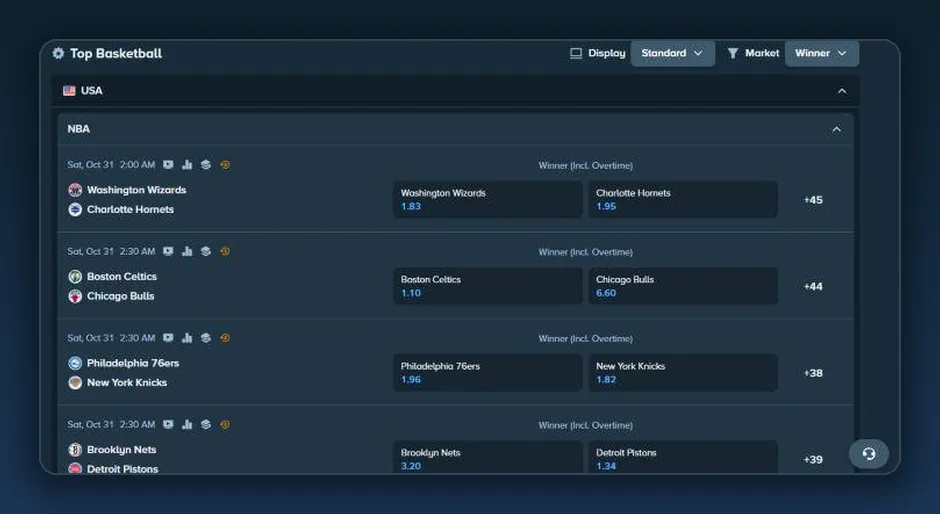The width and height of the screenshot is (940, 514).
Task: Open statistics chart icon for Wizards vs Hornets
Action: 187,164
